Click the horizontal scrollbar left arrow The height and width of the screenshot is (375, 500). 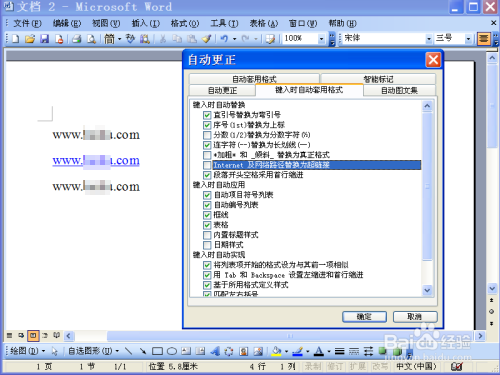pos(69,336)
